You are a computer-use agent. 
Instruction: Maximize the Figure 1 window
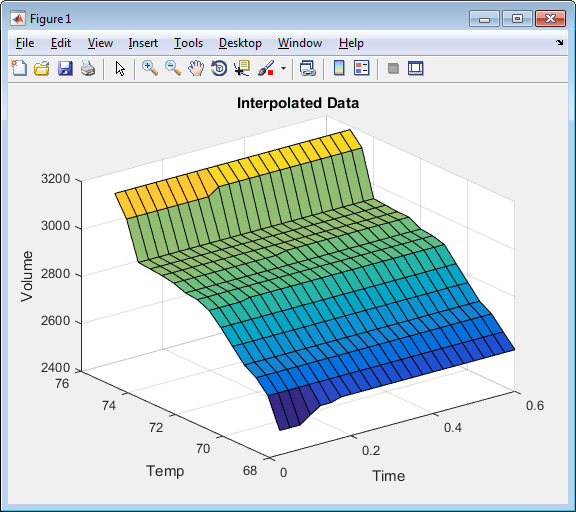[x=517, y=19]
